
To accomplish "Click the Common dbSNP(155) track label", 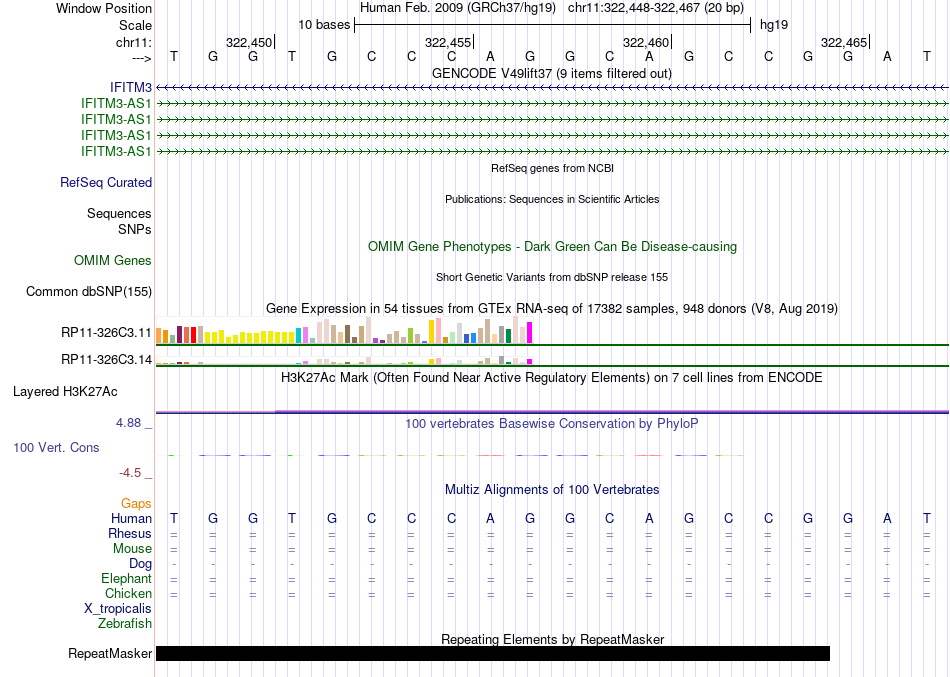I will click(88, 292).
